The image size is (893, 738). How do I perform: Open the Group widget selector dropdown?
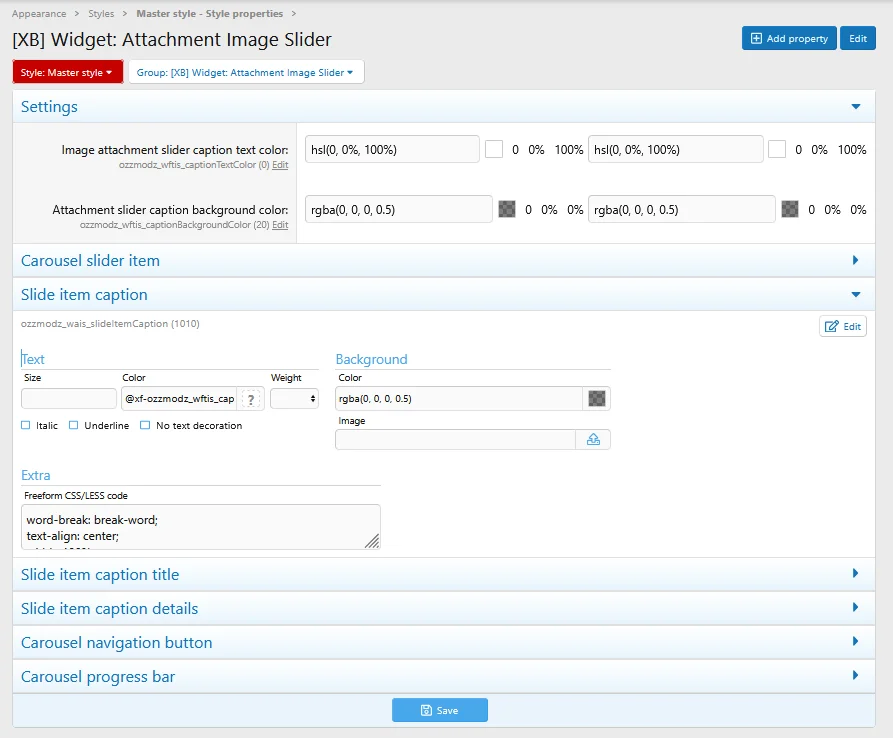point(246,72)
